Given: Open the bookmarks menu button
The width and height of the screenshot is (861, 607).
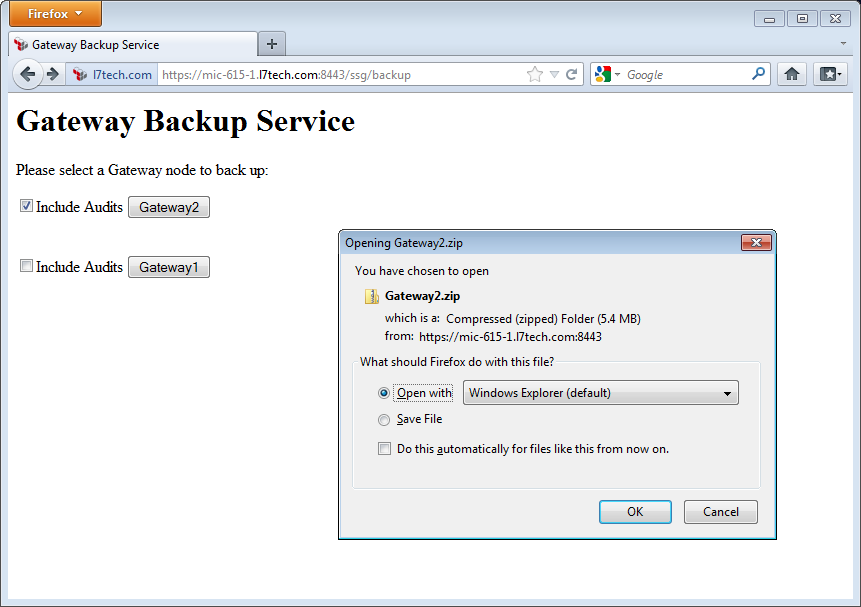Looking at the screenshot, I should (x=830, y=74).
